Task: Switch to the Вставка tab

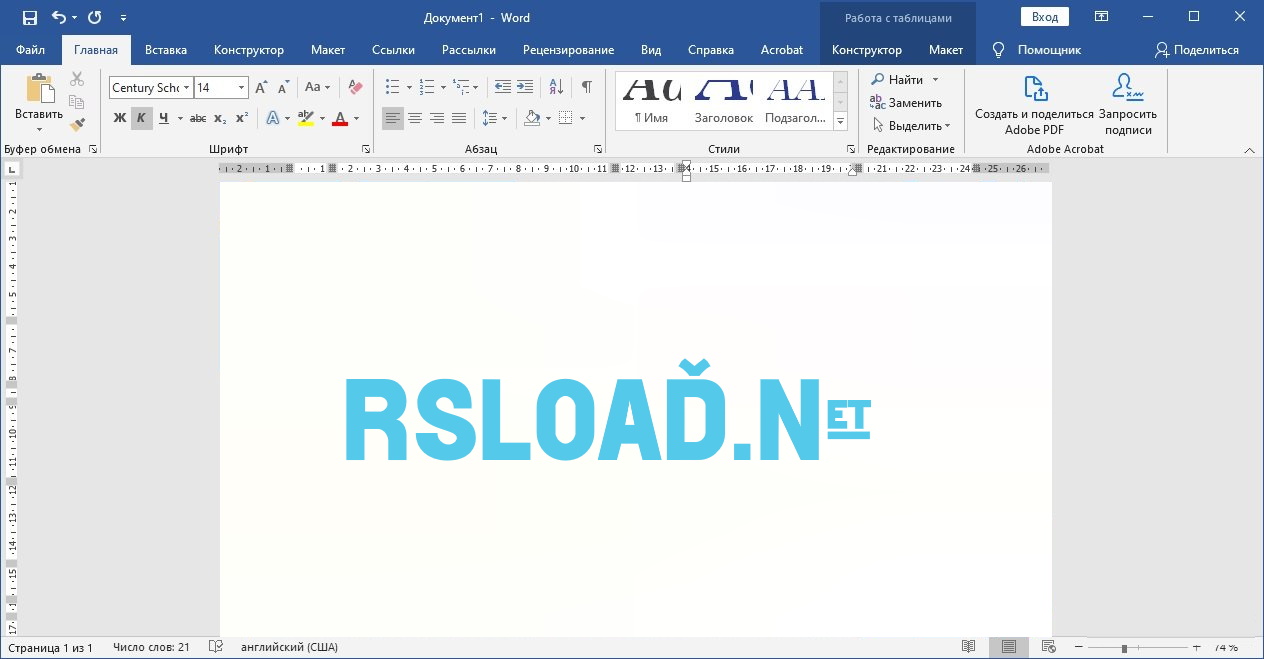Action: click(x=166, y=50)
